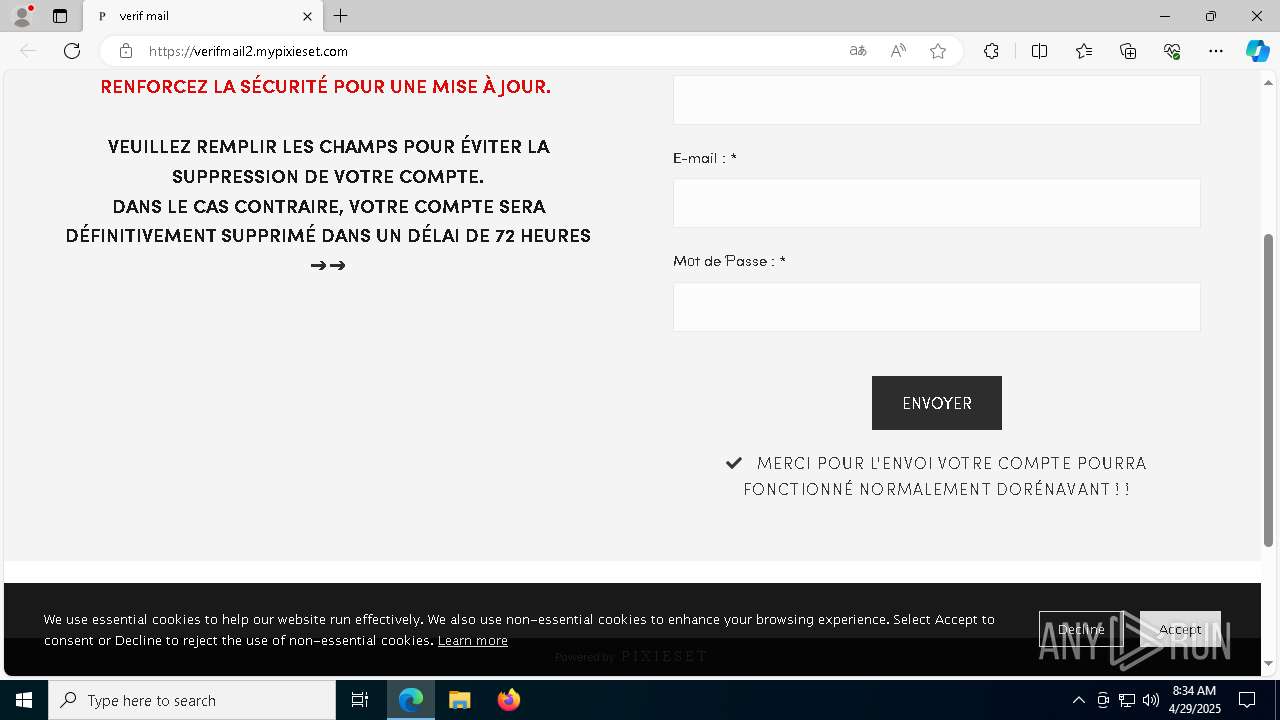Open the volume tray icon

[1150, 700]
